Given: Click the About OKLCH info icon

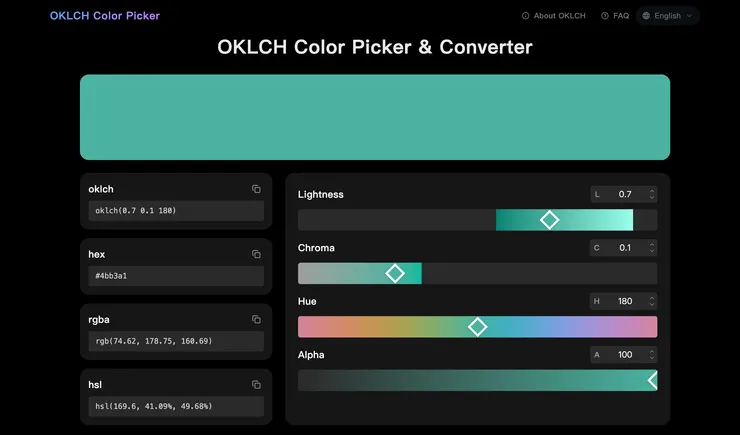Looking at the screenshot, I should pos(526,16).
